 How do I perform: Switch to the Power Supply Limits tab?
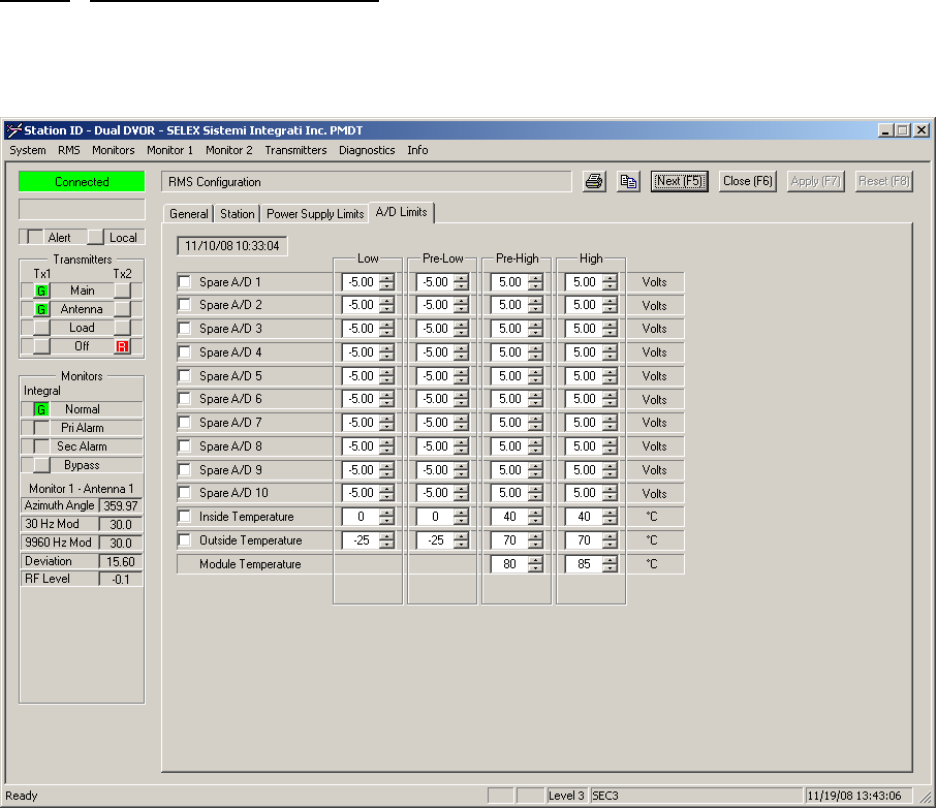pyautogui.click(x=315, y=214)
